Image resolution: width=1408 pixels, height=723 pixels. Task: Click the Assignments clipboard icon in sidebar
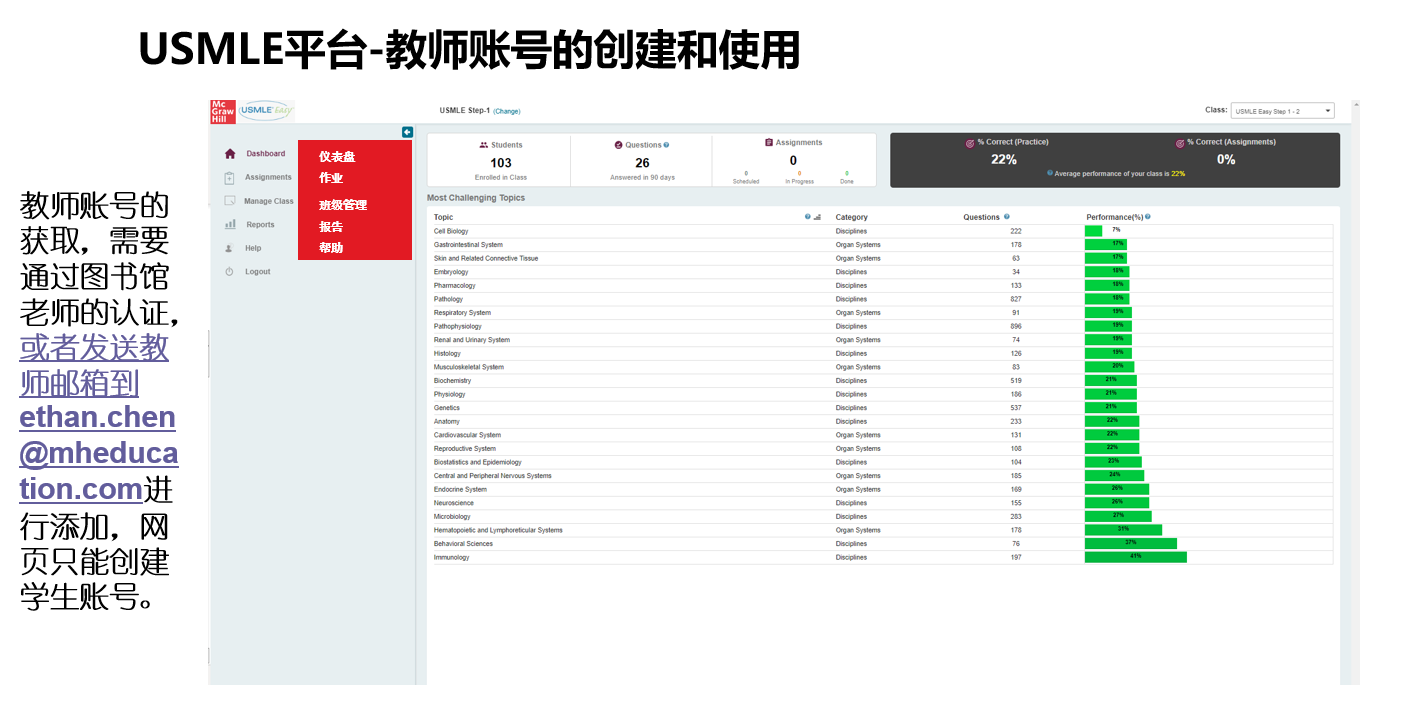[230, 178]
